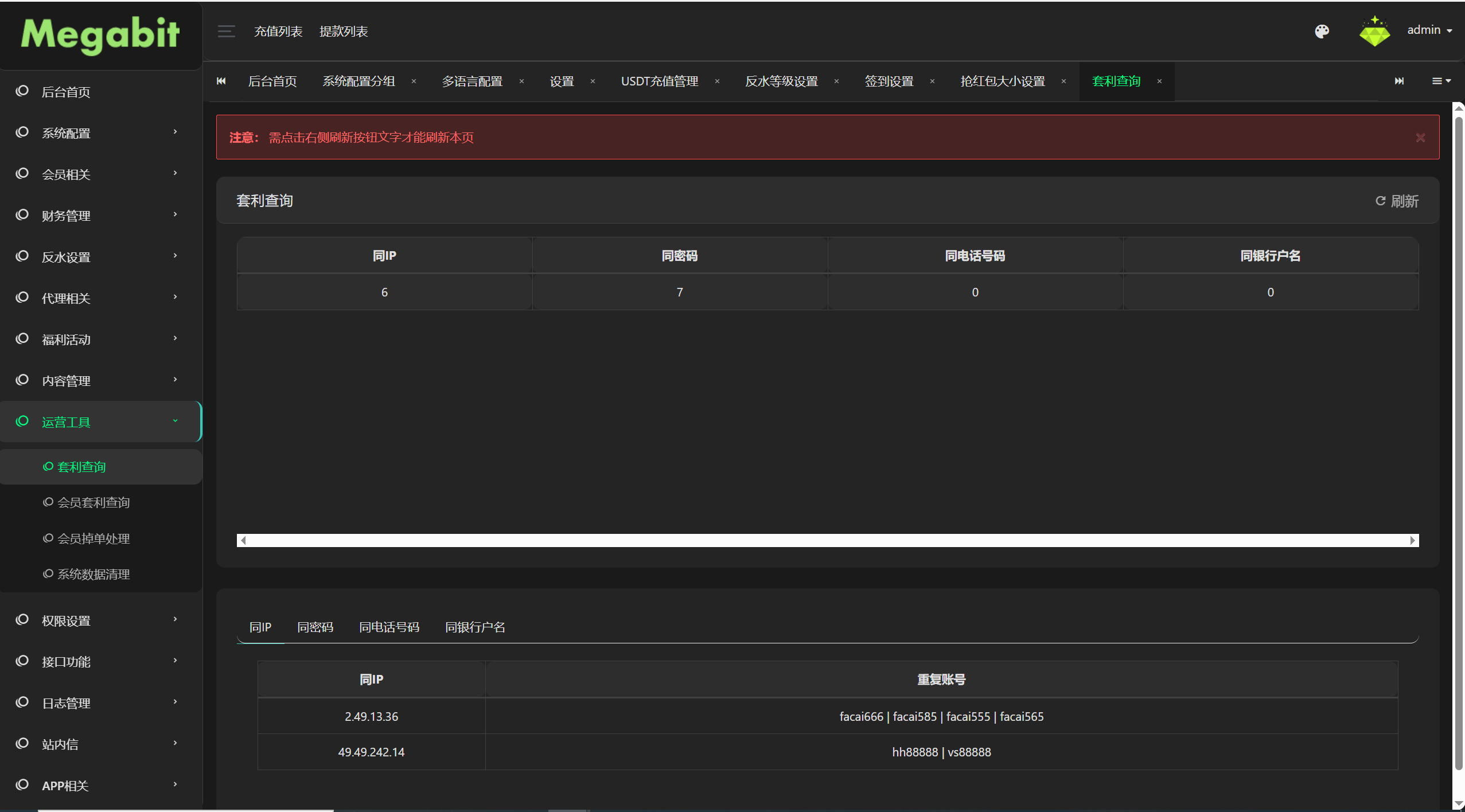Image resolution: width=1465 pixels, height=812 pixels.
Task: Switch to the 同银行户名 tab
Action: point(475,627)
